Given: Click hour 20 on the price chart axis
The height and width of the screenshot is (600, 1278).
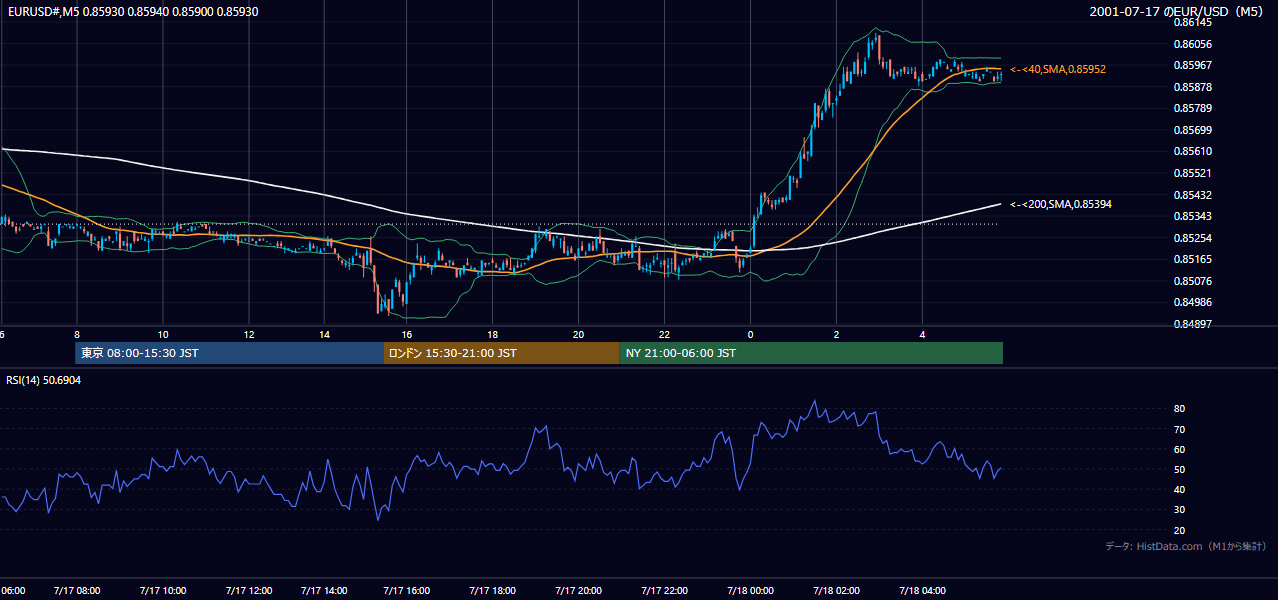Looking at the screenshot, I should pyautogui.click(x=579, y=334).
